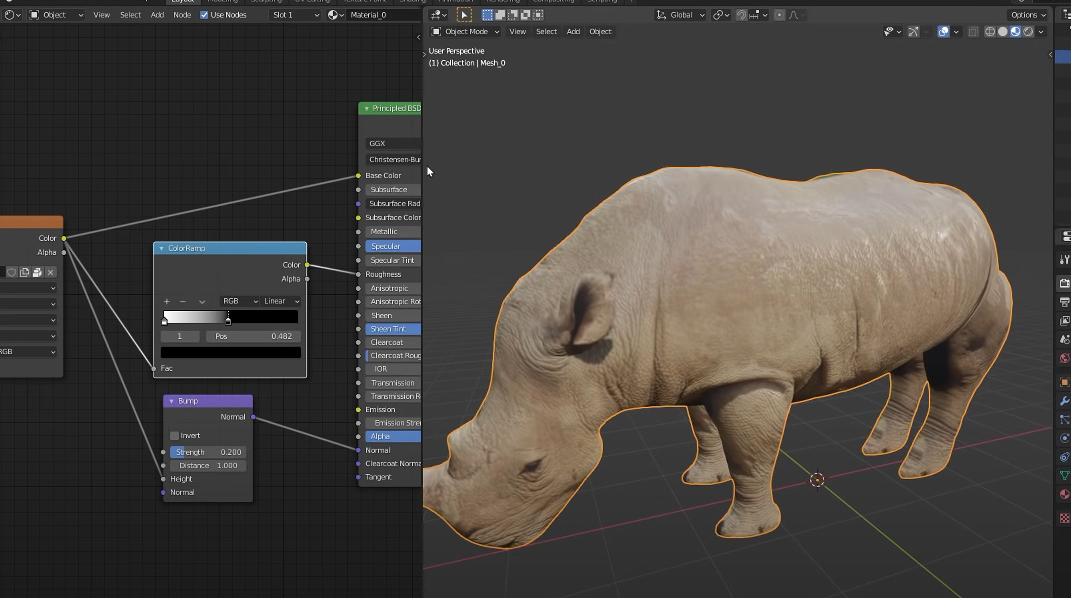Open the Object Mode dropdown
Viewport: 1071px width, 598px height.
point(464,32)
